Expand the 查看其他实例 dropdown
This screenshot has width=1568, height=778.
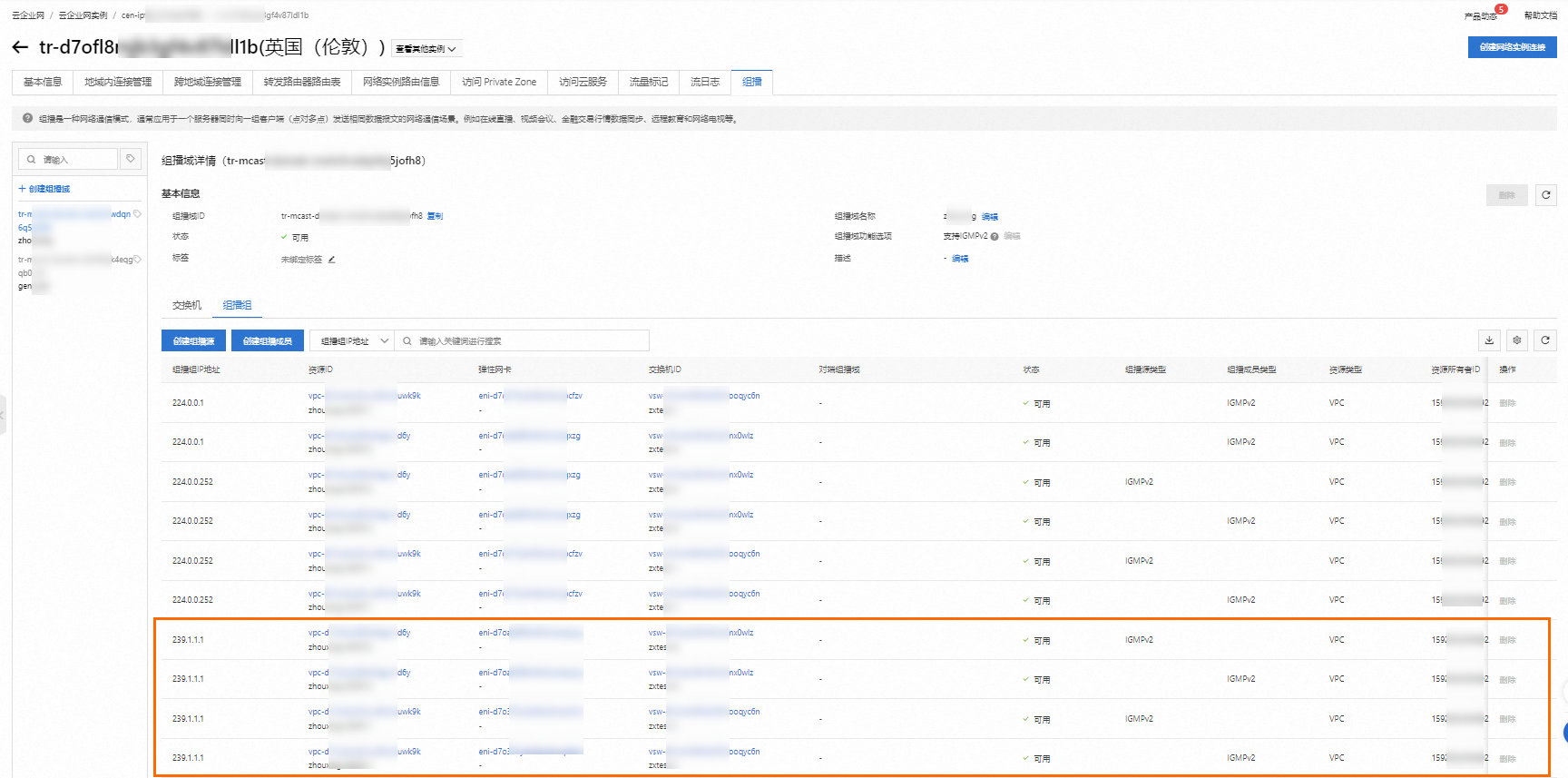click(x=426, y=49)
